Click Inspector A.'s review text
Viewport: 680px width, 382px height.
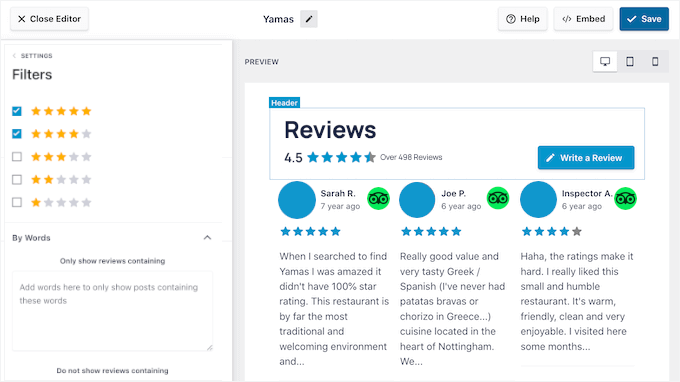577,301
